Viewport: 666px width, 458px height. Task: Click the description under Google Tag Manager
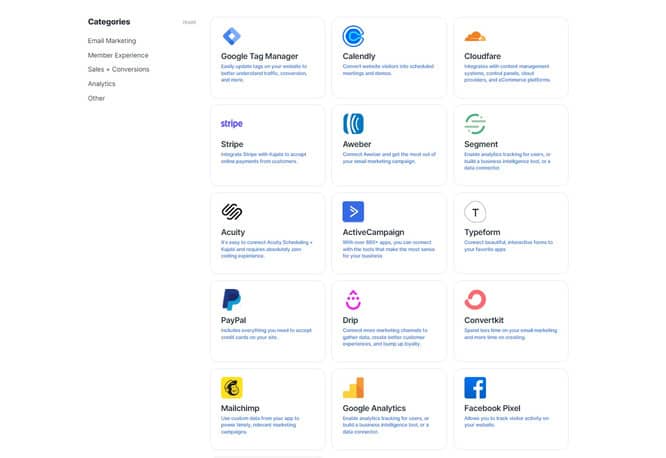pos(264,73)
